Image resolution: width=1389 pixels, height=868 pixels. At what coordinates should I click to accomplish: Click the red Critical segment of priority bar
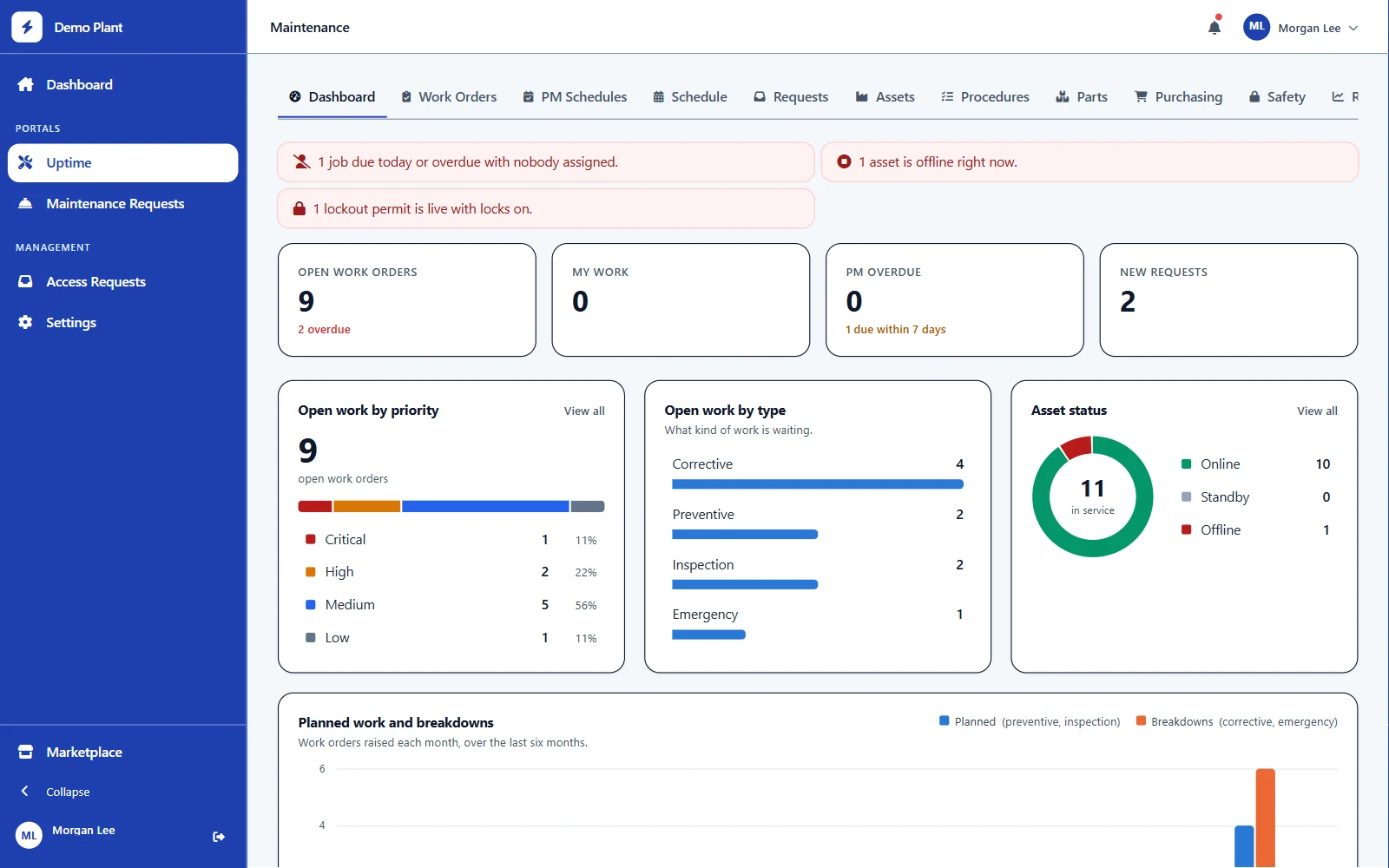coord(315,506)
